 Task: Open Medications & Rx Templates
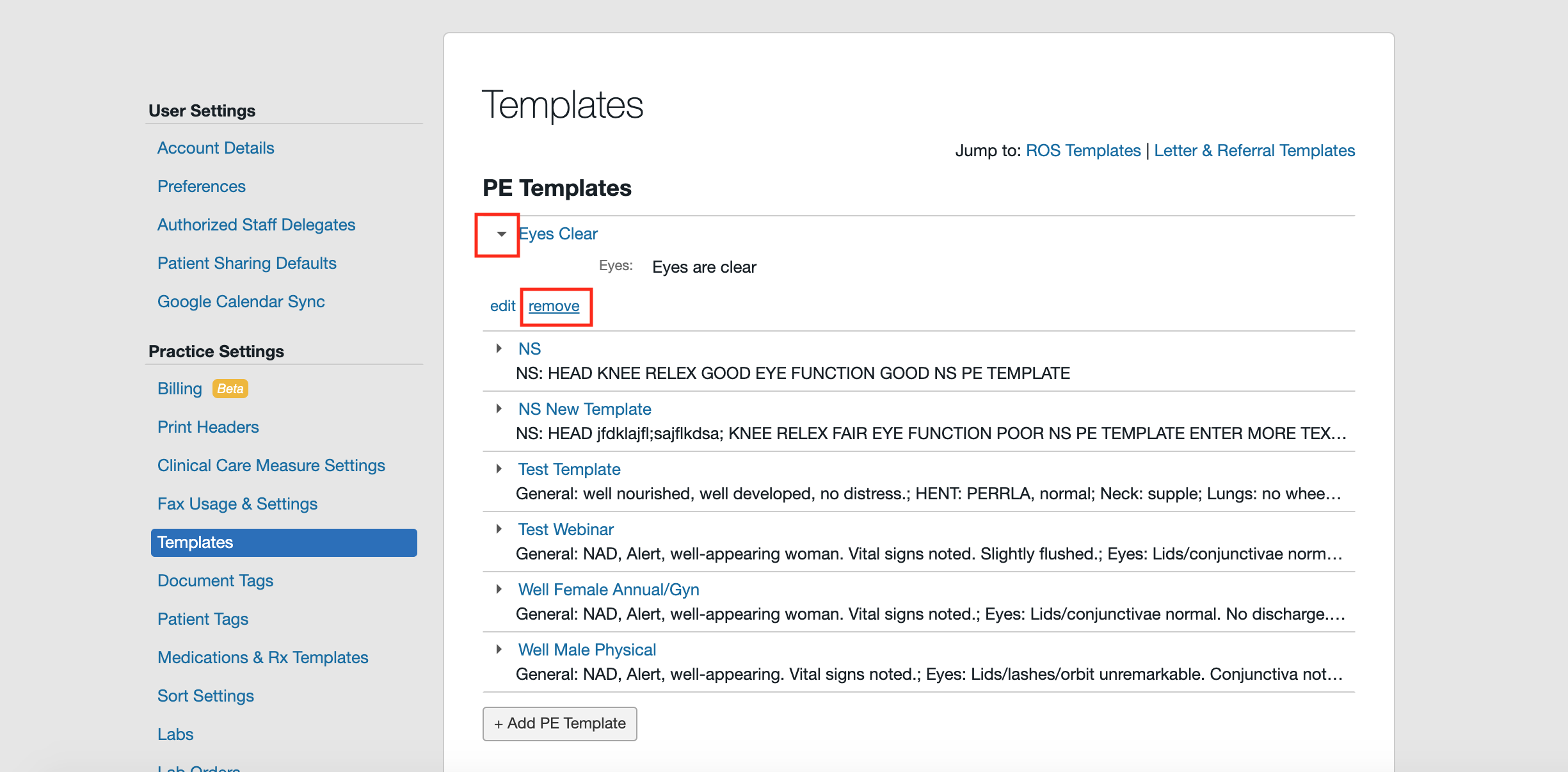(x=262, y=657)
